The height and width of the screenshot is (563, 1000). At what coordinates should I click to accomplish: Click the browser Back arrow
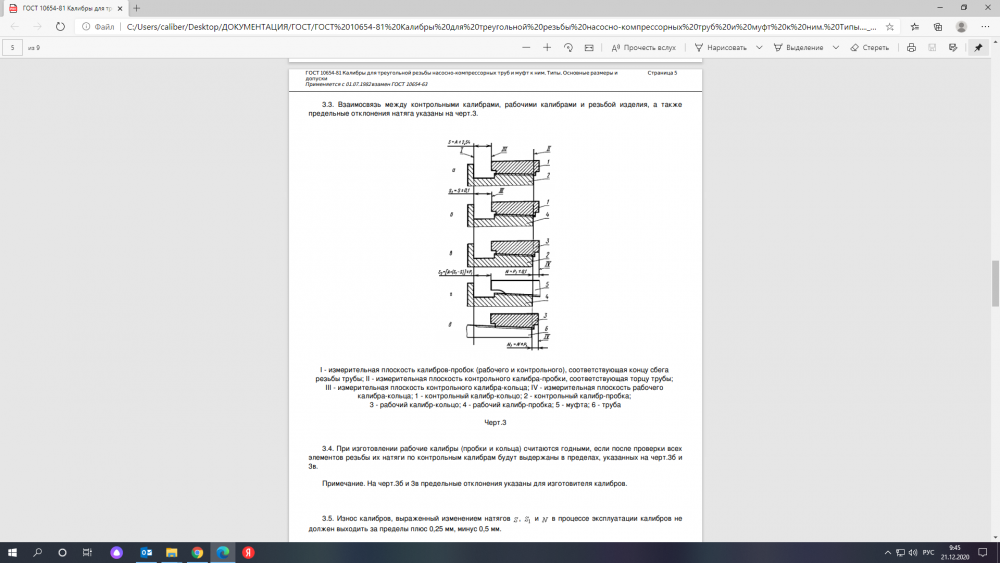coord(15,27)
